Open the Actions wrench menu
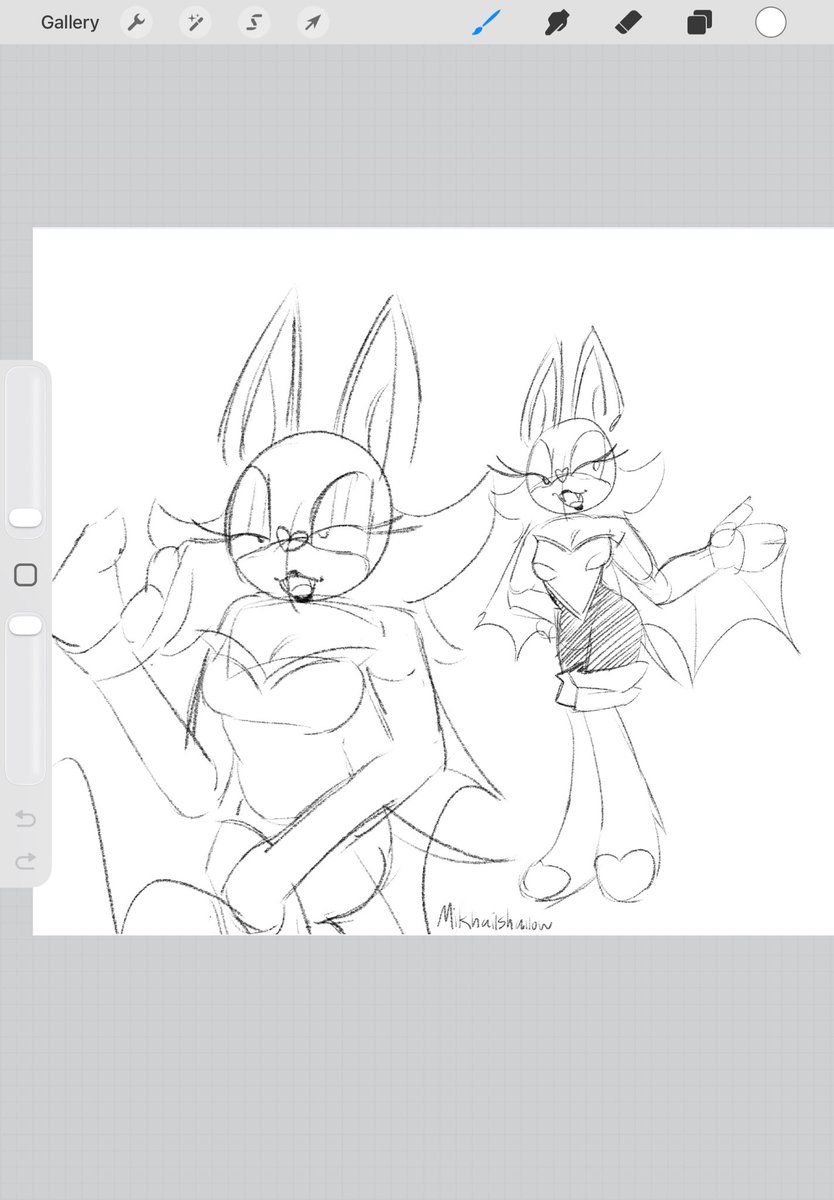Viewport: 834px width, 1200px height. [x=136, y=22]
